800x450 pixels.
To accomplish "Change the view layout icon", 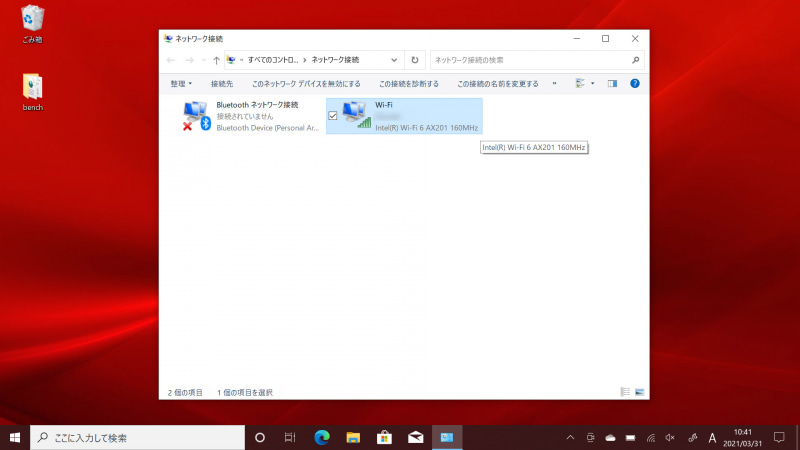I will [580, 84].
